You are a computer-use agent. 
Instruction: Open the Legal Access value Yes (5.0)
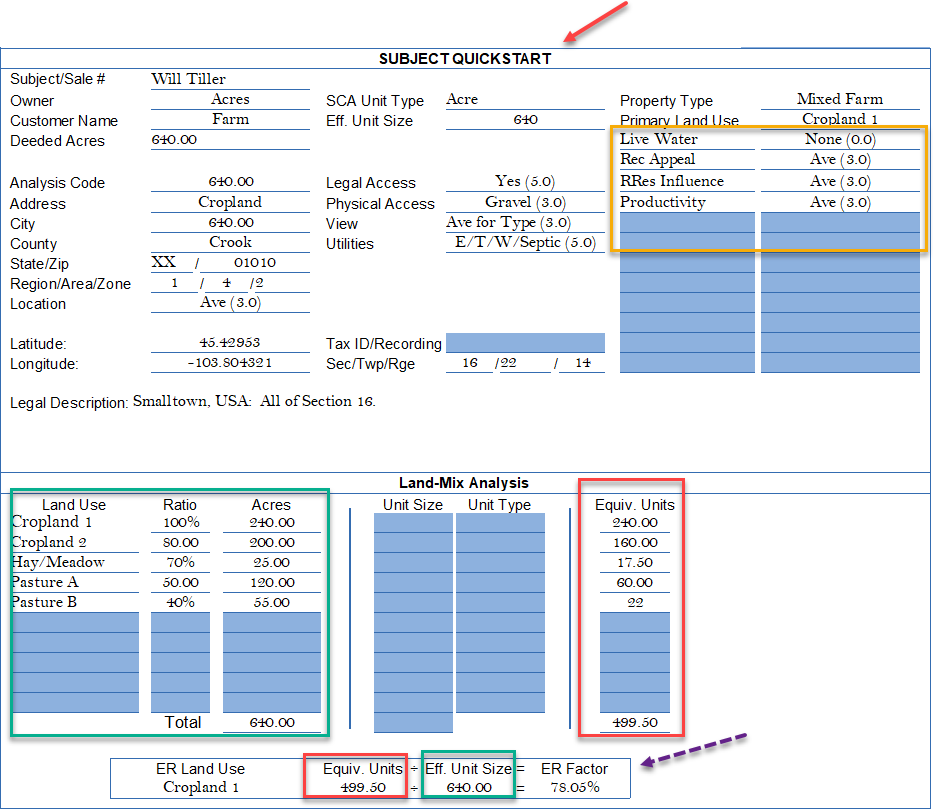[x=525, y=182]
